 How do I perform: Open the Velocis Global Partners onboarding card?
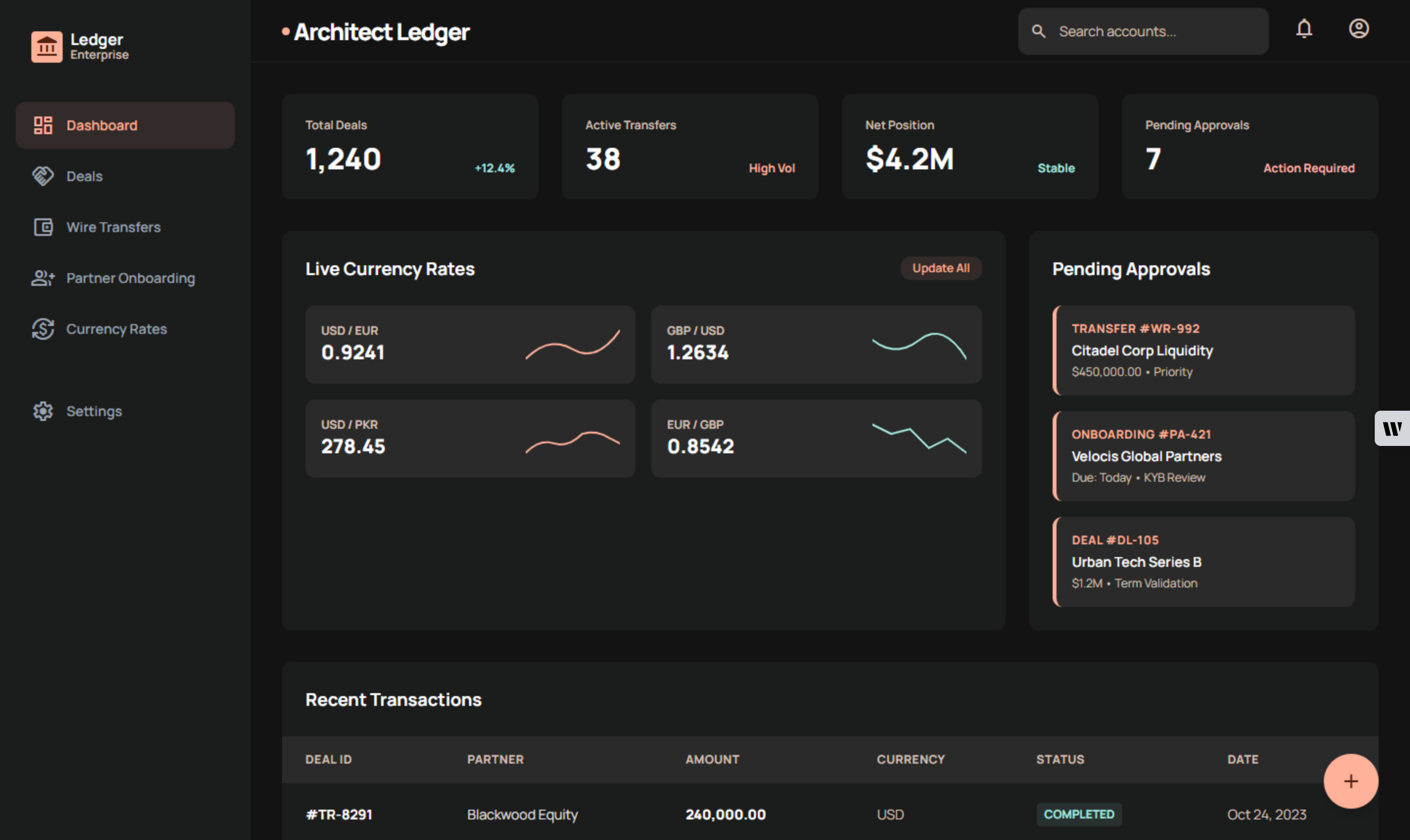pos(1203,456)
